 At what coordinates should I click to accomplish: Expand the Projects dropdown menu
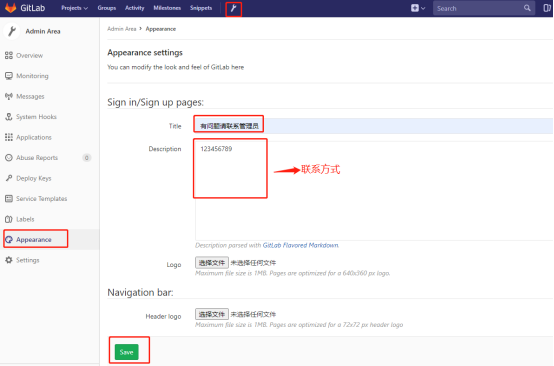(75, 8)
